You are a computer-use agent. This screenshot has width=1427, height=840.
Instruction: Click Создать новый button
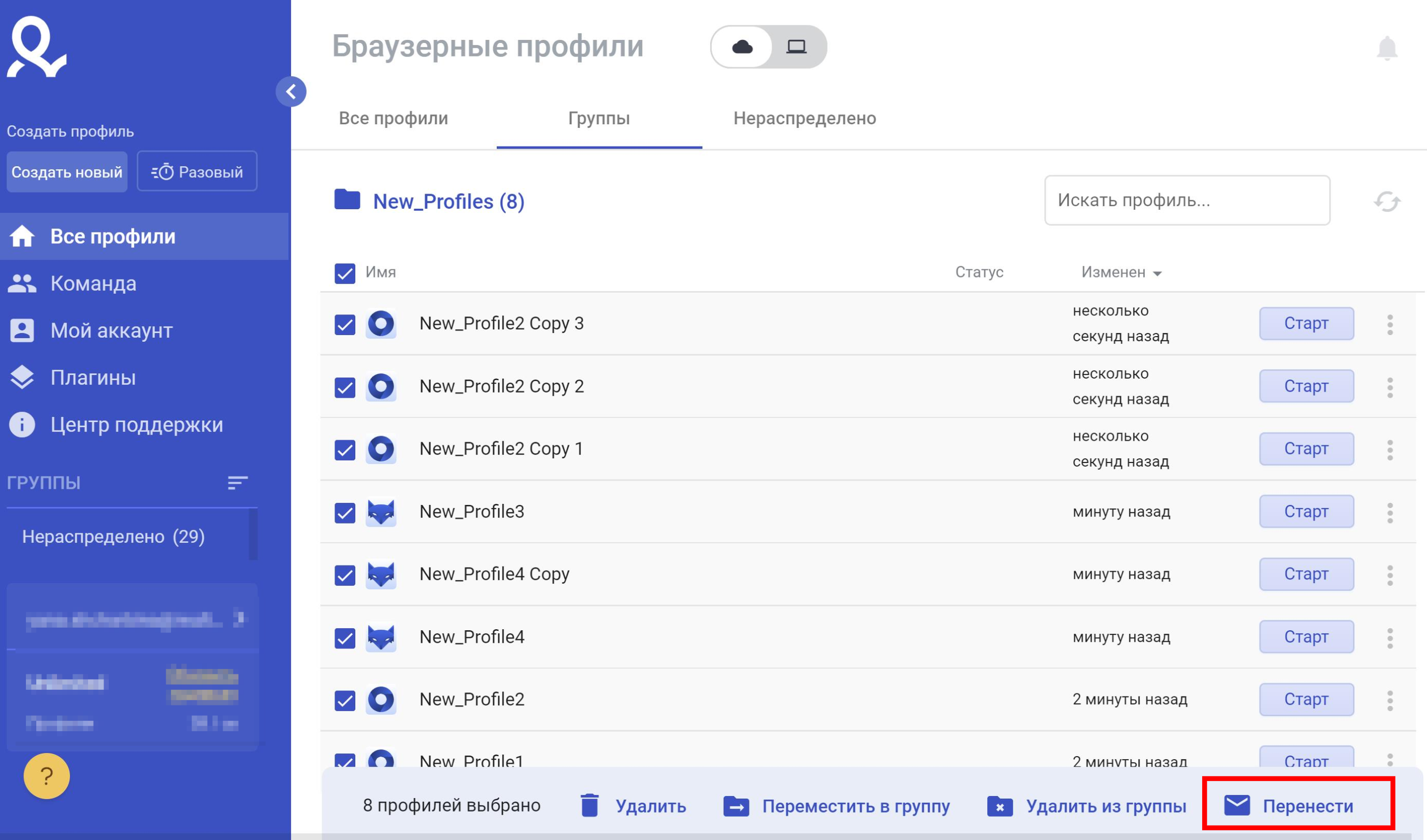(x=67, y=171)
